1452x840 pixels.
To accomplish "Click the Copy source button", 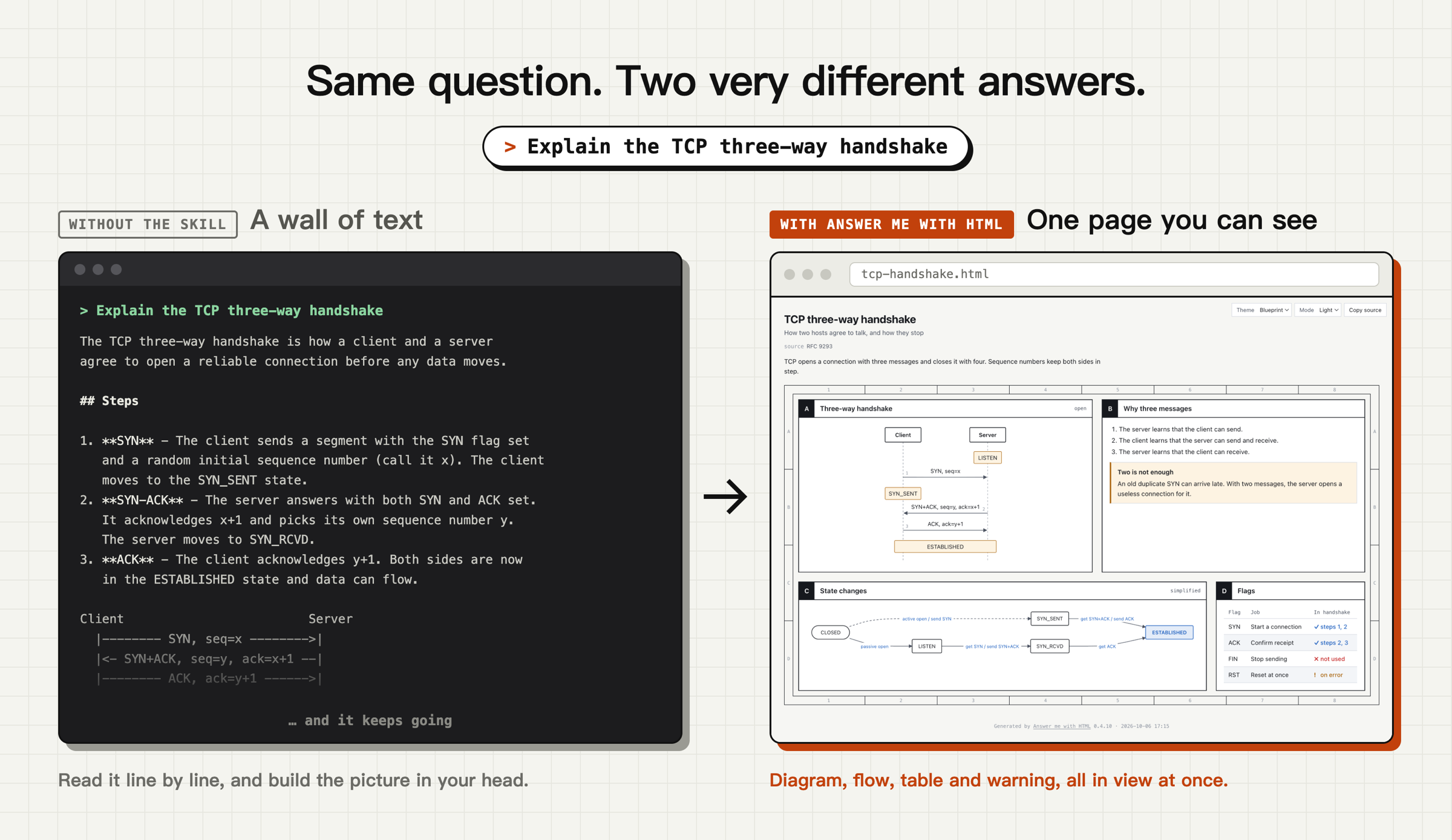I will [x=1365, y=310].
